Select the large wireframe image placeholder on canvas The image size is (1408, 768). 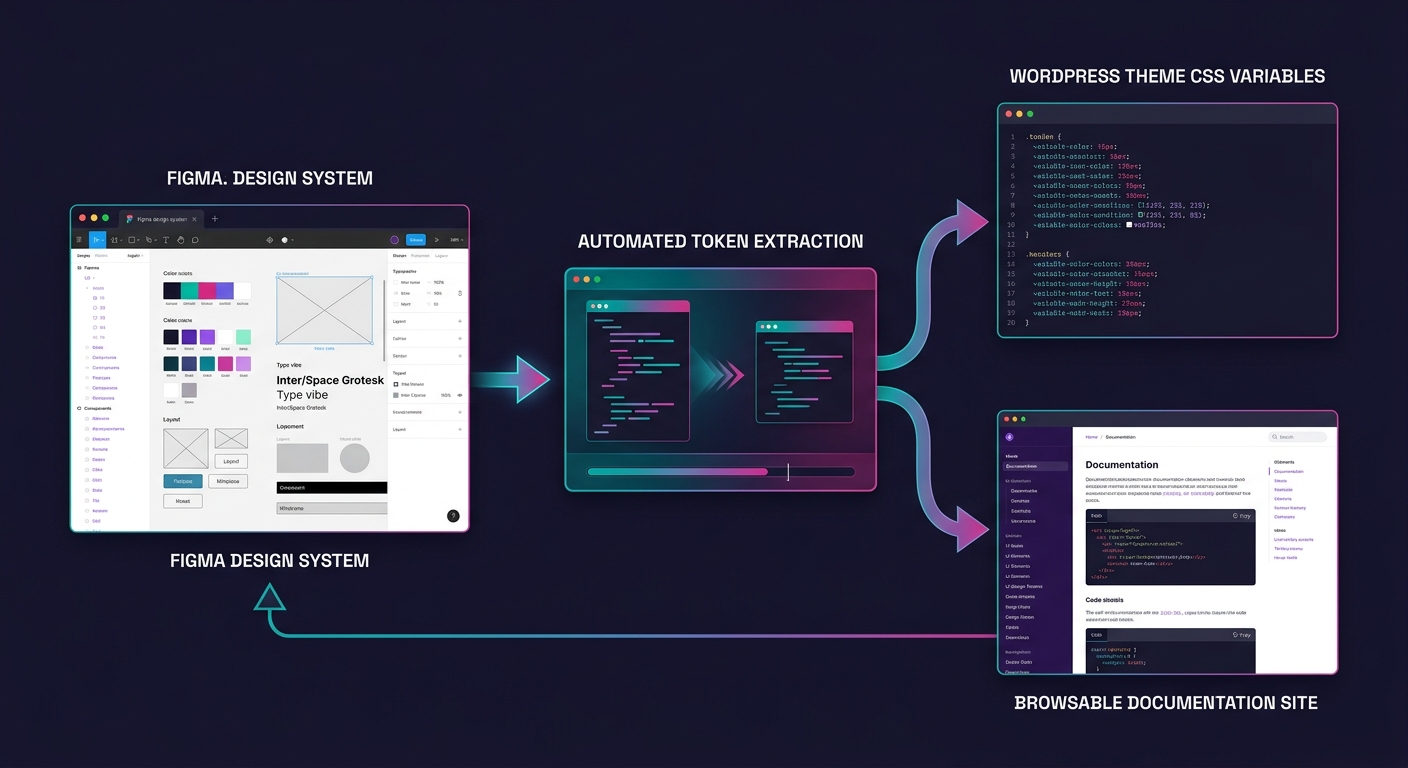tap(325, 310)
